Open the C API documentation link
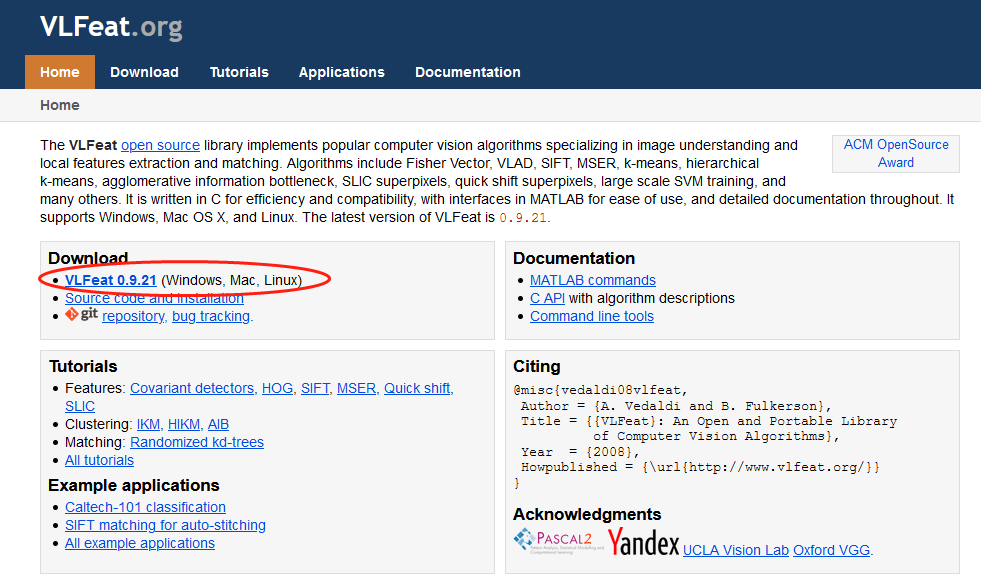 coord(547,299)
